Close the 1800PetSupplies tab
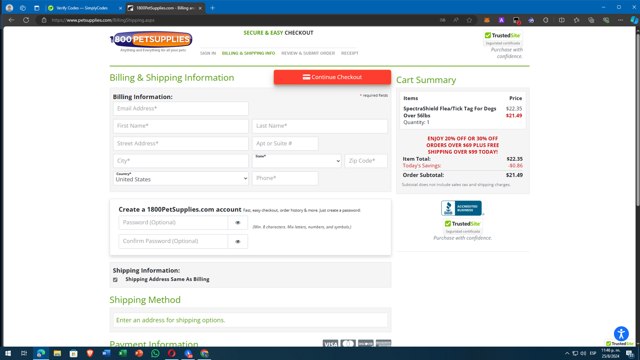640x360 pixels. coord(200,8)
